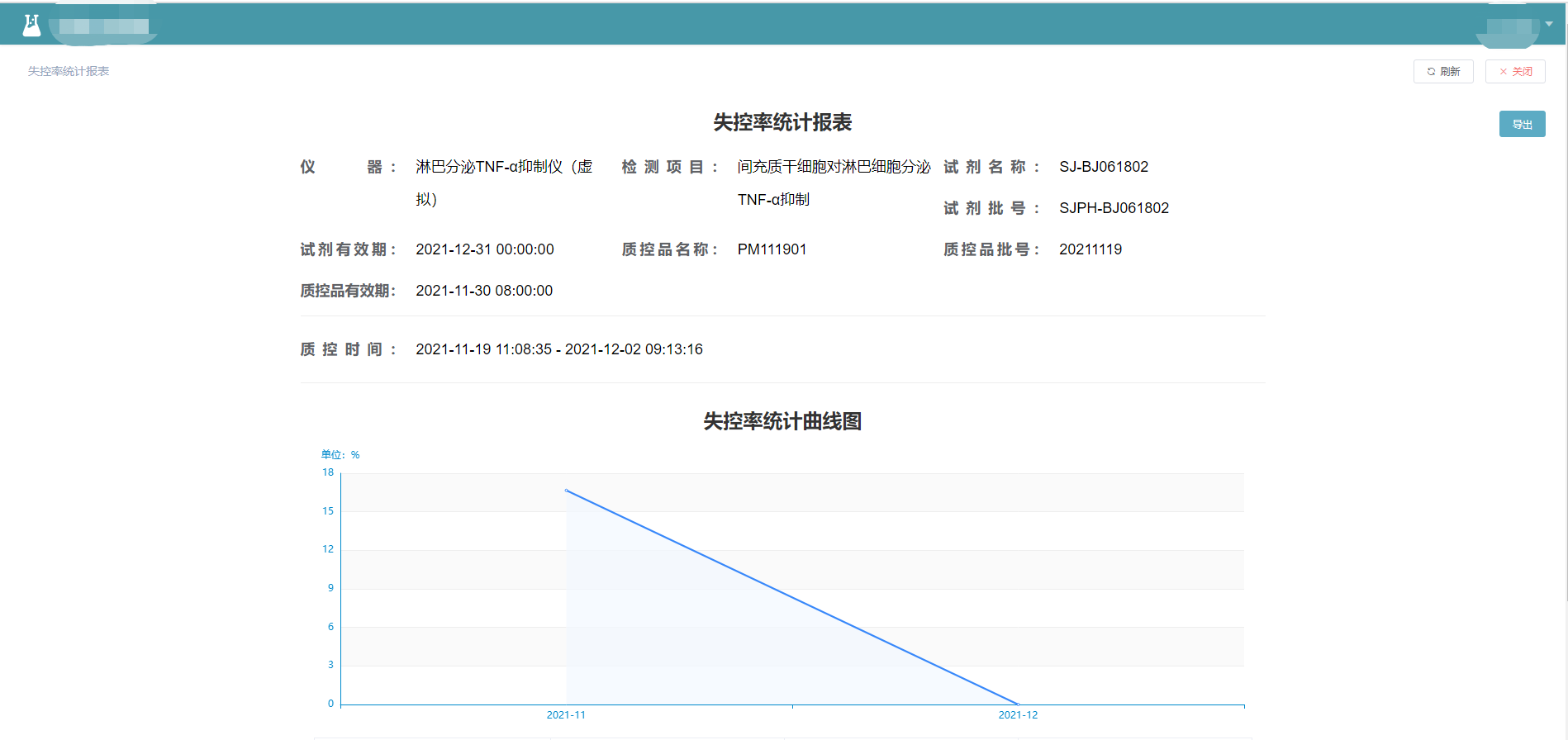Viewport: 1568px width, 740px height.
Task: Click the 2021-11 x-axis label
Action: point(566,715)
